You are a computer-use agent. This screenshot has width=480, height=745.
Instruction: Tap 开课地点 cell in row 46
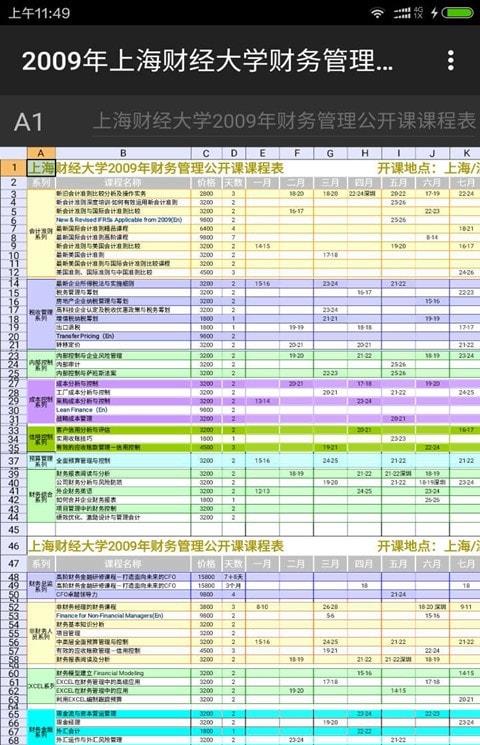429,546
